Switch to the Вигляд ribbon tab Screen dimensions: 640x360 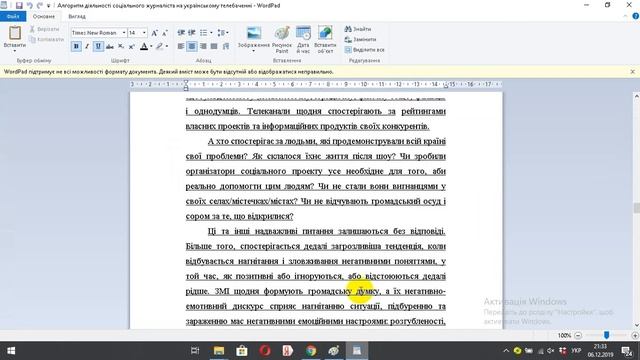77,16
